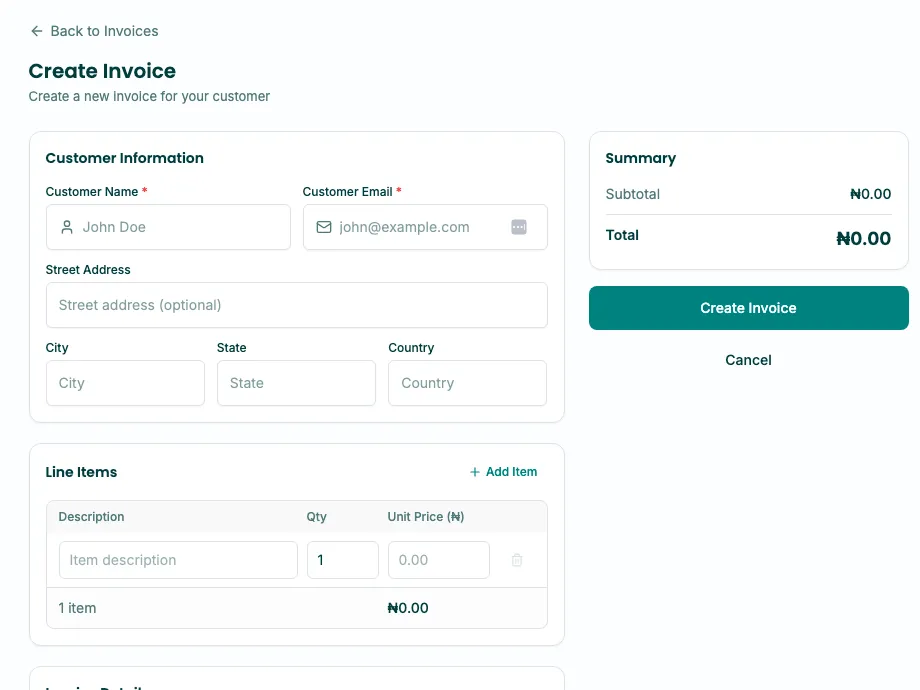Click the Description column header
Viewport: 920px width, 690px height.
pyautogui.click(x=92, y=517)
